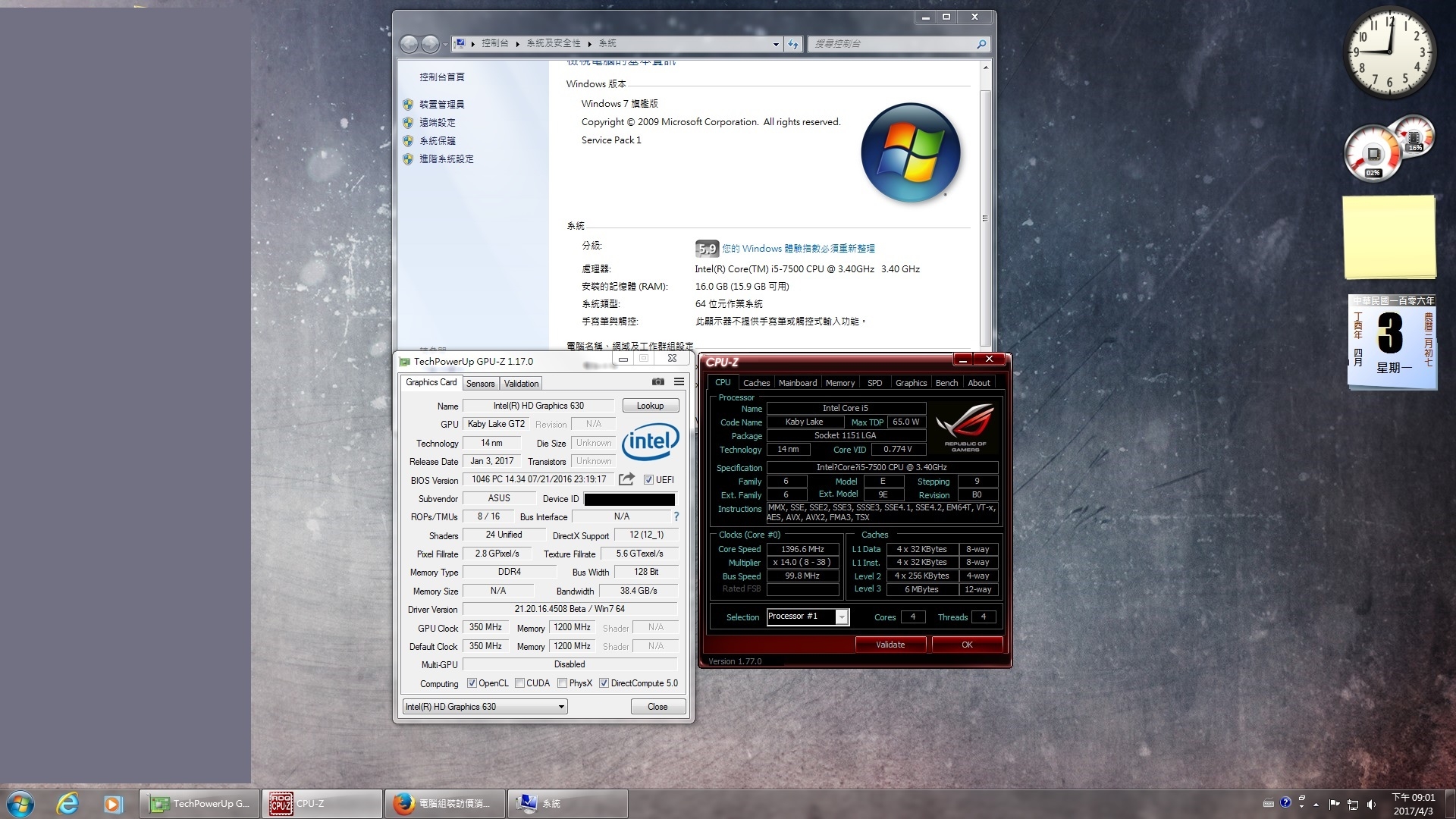
Task: Click the OK button in CPU-Z
Action: [x=967, y=645]
